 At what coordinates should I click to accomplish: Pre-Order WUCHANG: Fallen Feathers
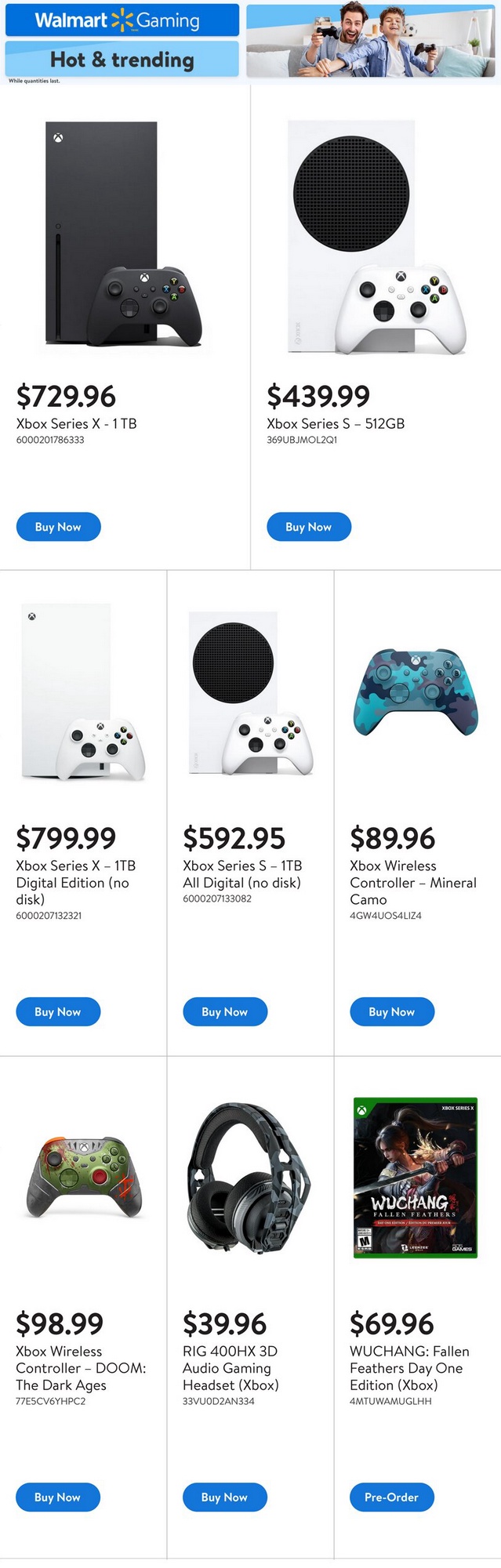(391, 1497)
